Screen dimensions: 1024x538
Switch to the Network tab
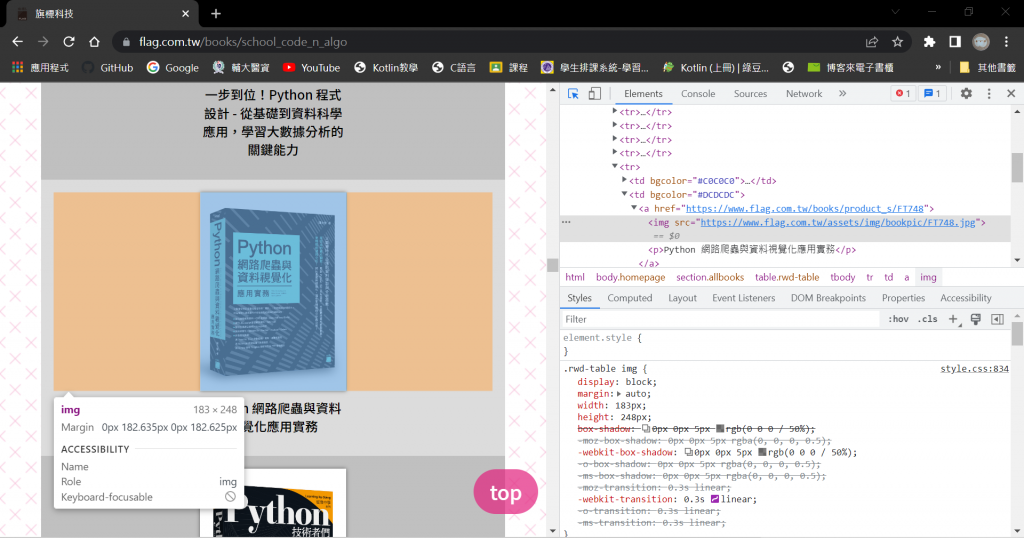tap(804, 94)
